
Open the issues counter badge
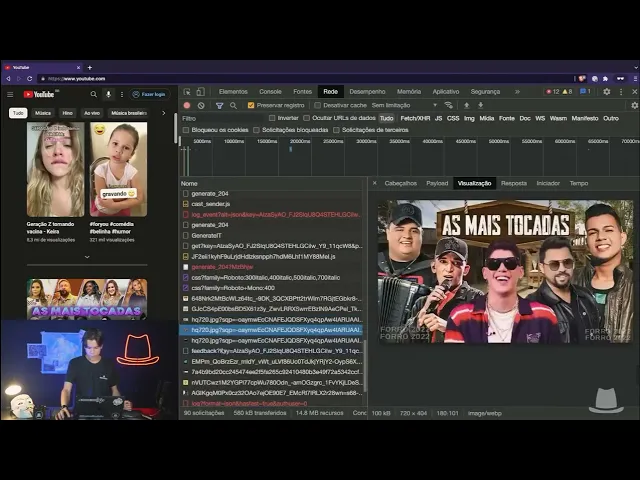(585, 92)
